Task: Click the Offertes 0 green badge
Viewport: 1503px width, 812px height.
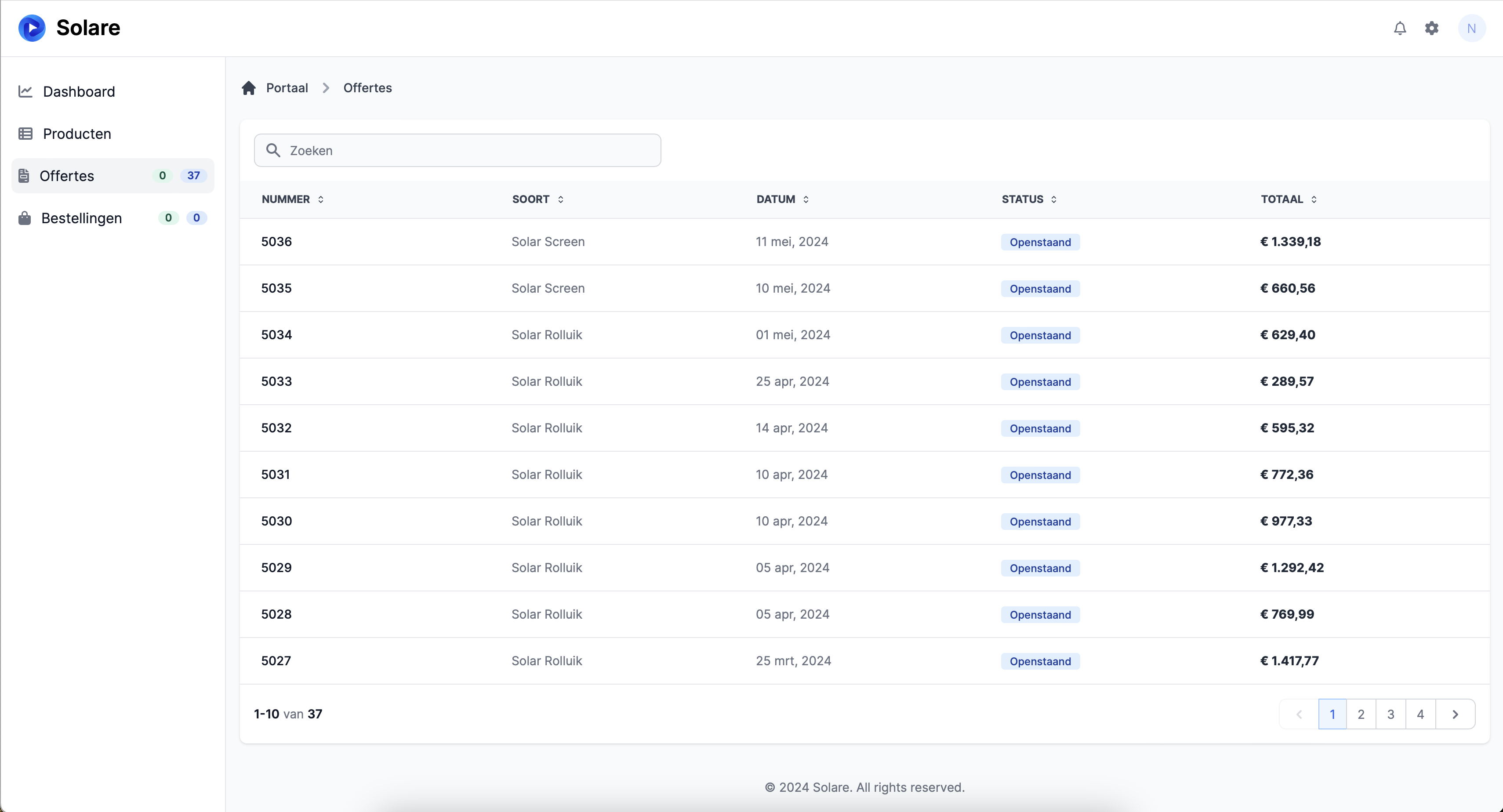Action: click(162, 176)
